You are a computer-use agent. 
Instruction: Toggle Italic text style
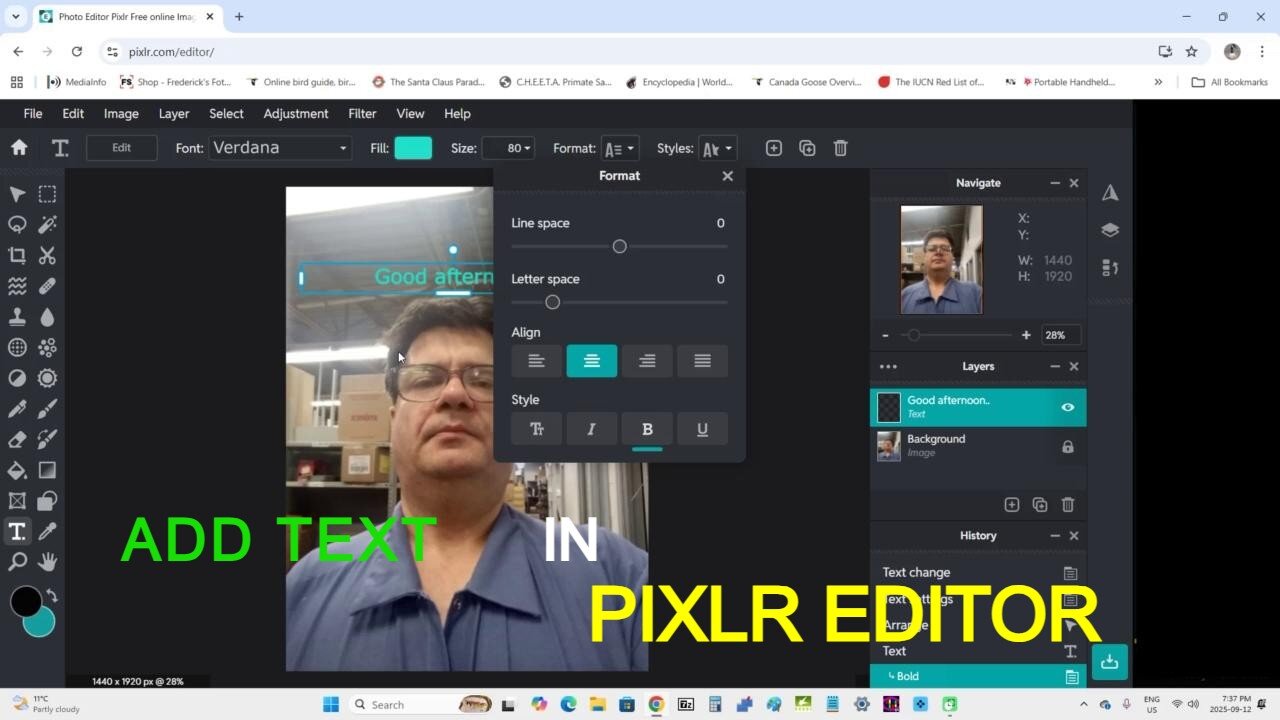tap(592, 429)
